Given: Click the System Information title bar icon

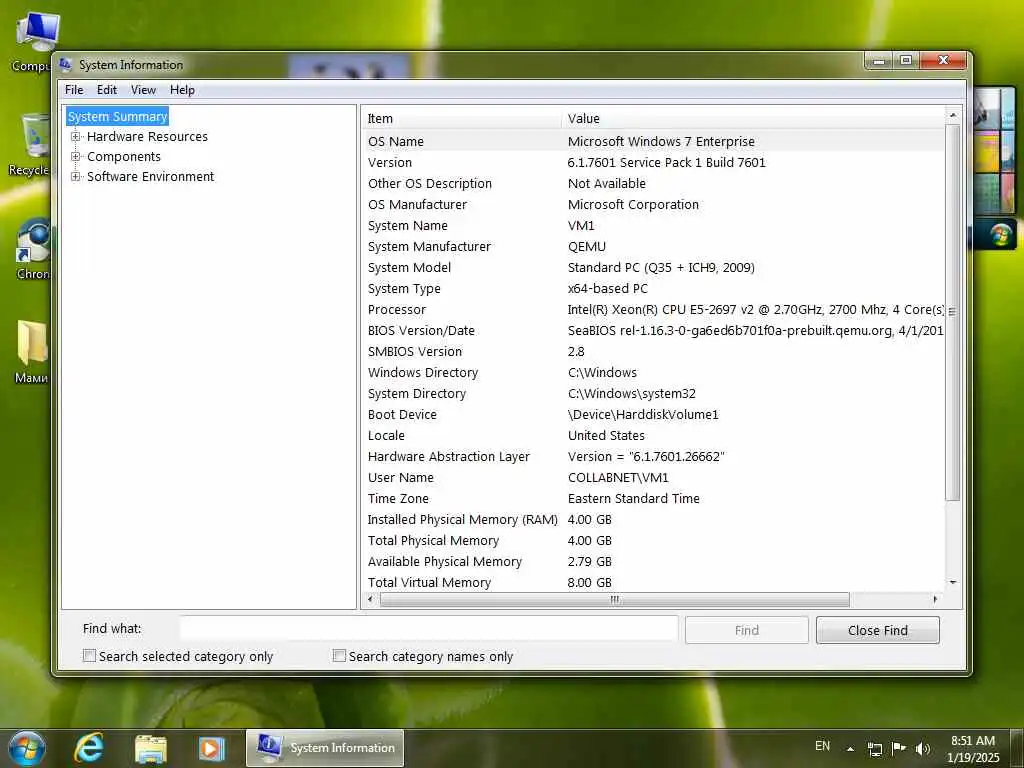Looking at the screenshot, I should tap(65, 64).
